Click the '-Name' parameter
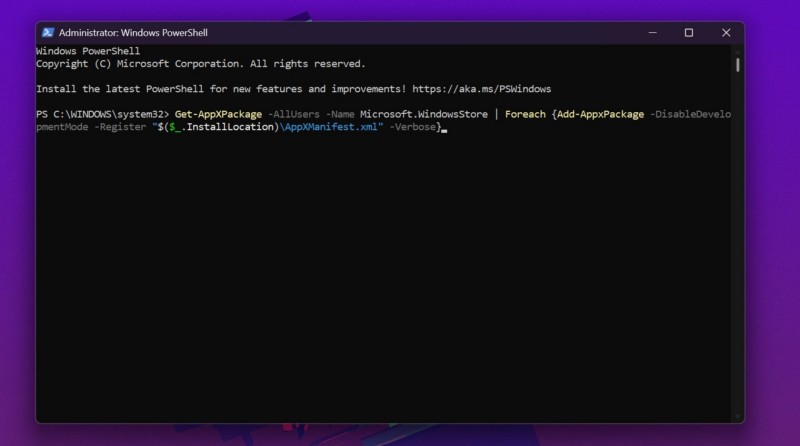This screenshot has width=800, height=446. click(340, 114)
